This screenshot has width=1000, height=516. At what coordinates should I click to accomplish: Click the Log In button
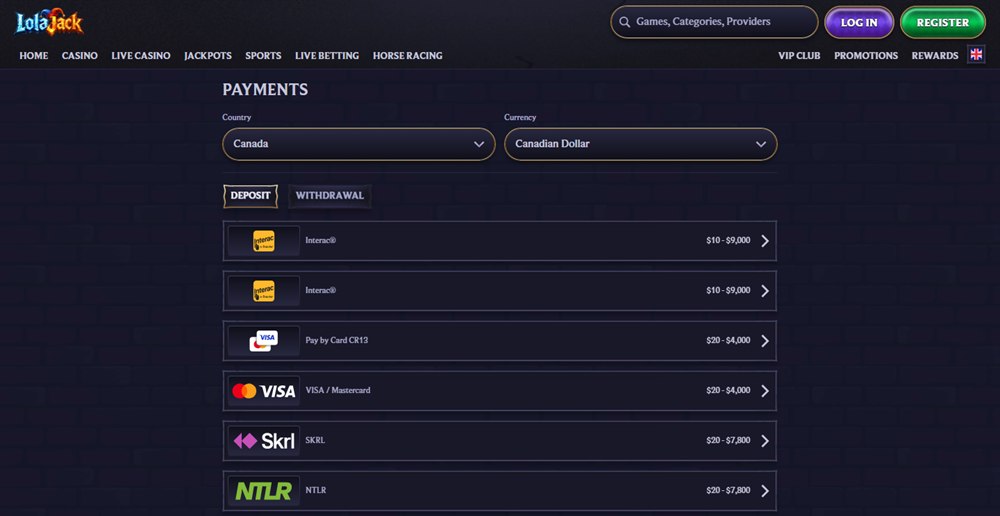click(859, 22)
